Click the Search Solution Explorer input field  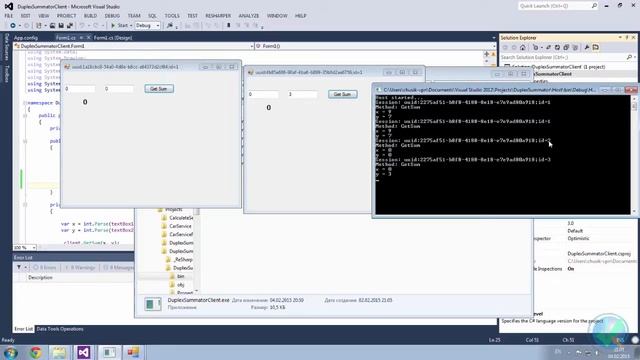(563, 57)
